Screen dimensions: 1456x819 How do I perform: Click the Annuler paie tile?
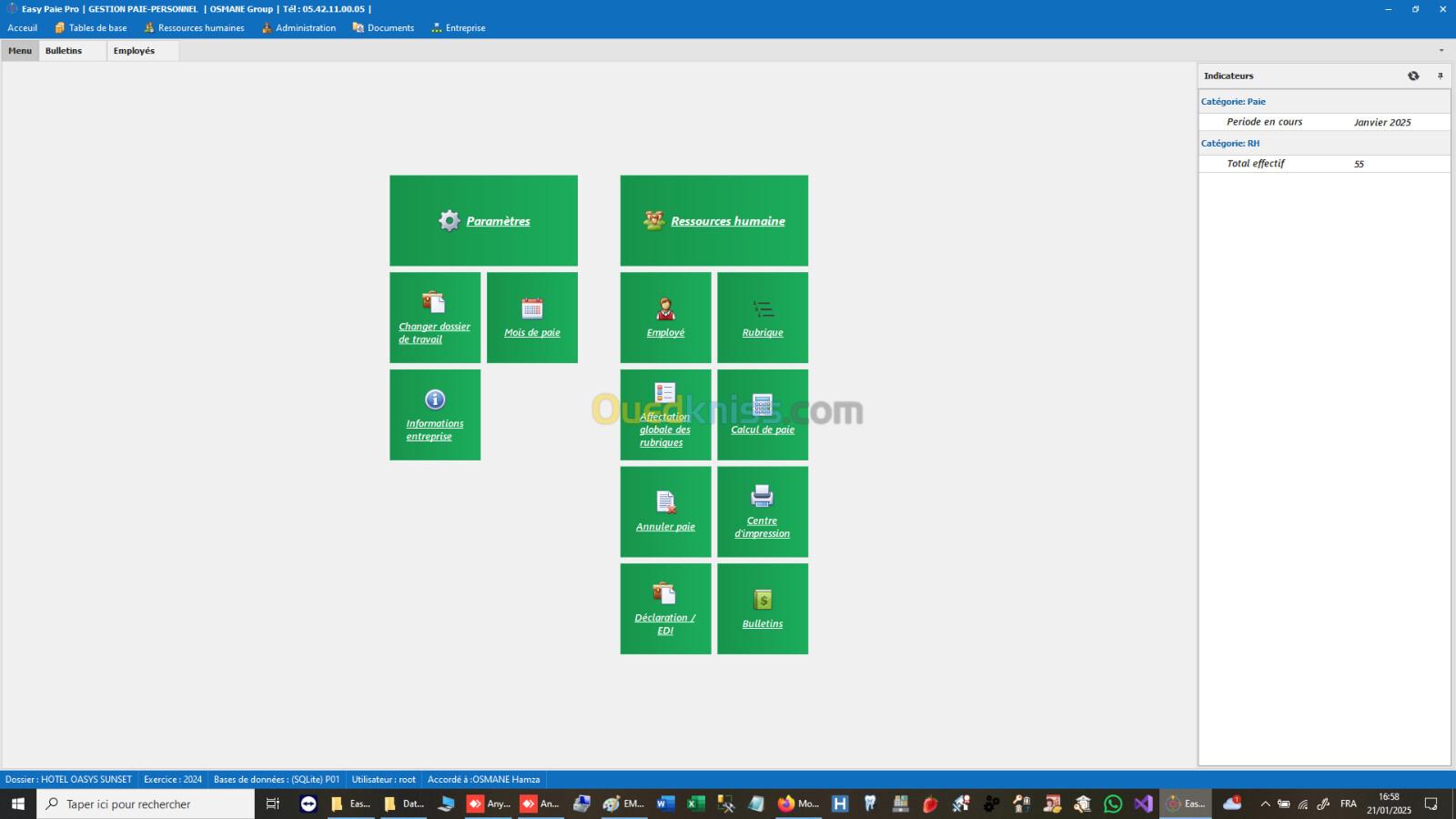click(665, 511)
